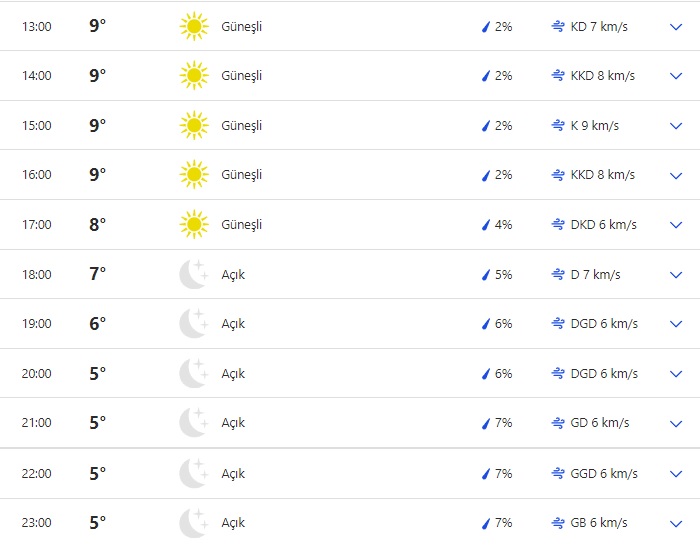The image size is (700, 546).
Task: Click the raindrop icon beside 2% at 14:00
Action: point(486,76)
